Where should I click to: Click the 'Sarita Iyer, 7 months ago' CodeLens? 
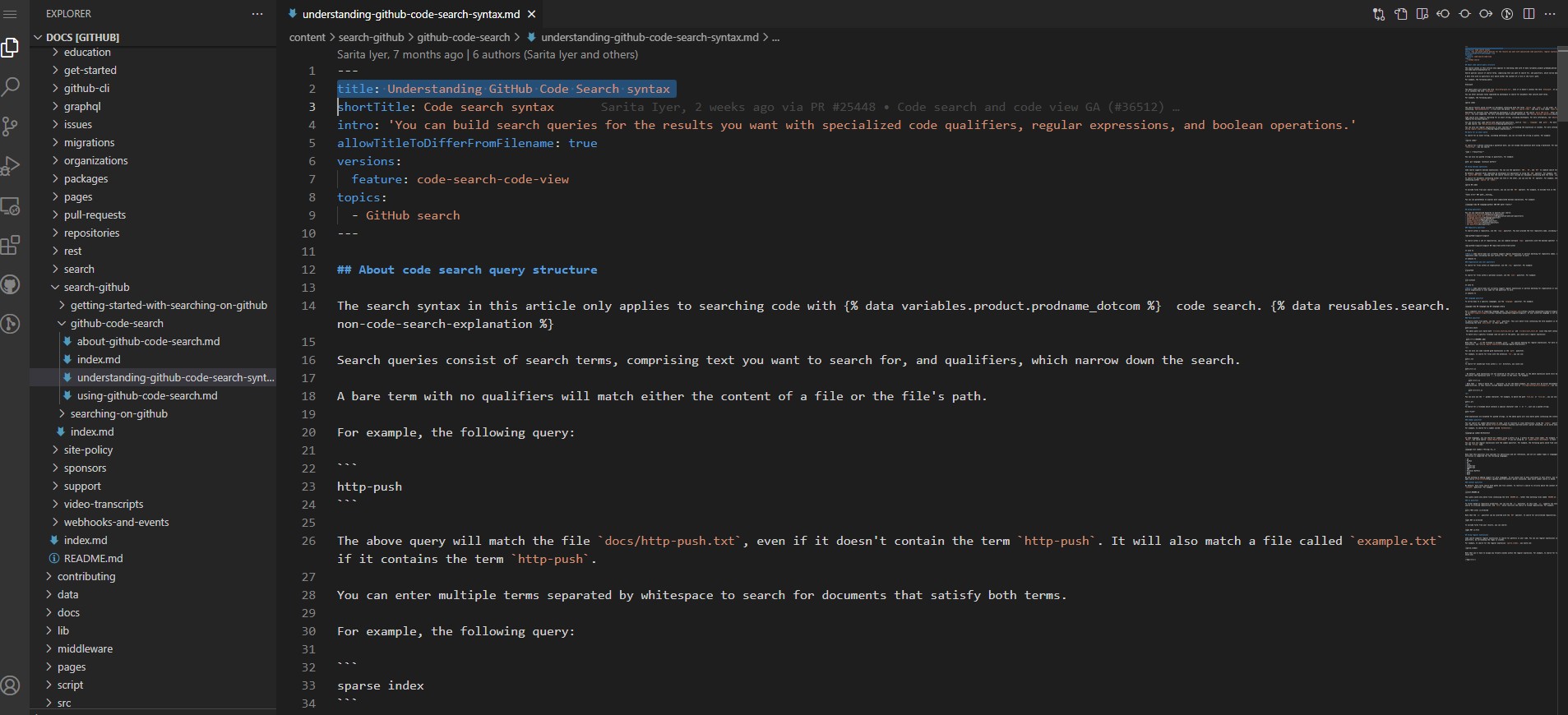400,54
